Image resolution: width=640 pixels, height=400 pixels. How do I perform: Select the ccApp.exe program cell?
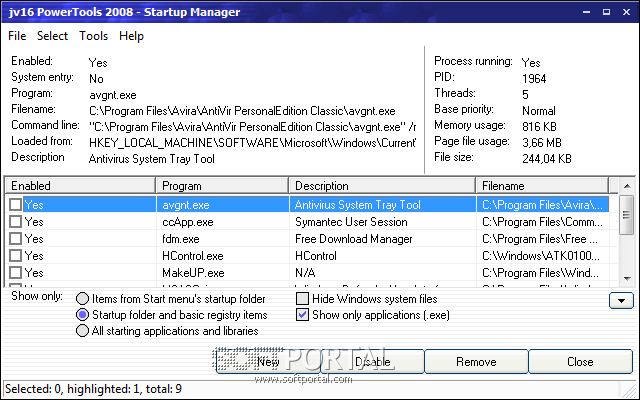coord(222,222)
